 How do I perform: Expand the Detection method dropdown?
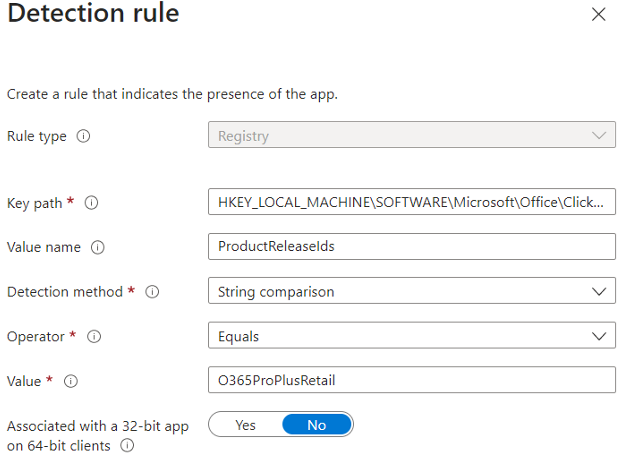tap(411, 292)
